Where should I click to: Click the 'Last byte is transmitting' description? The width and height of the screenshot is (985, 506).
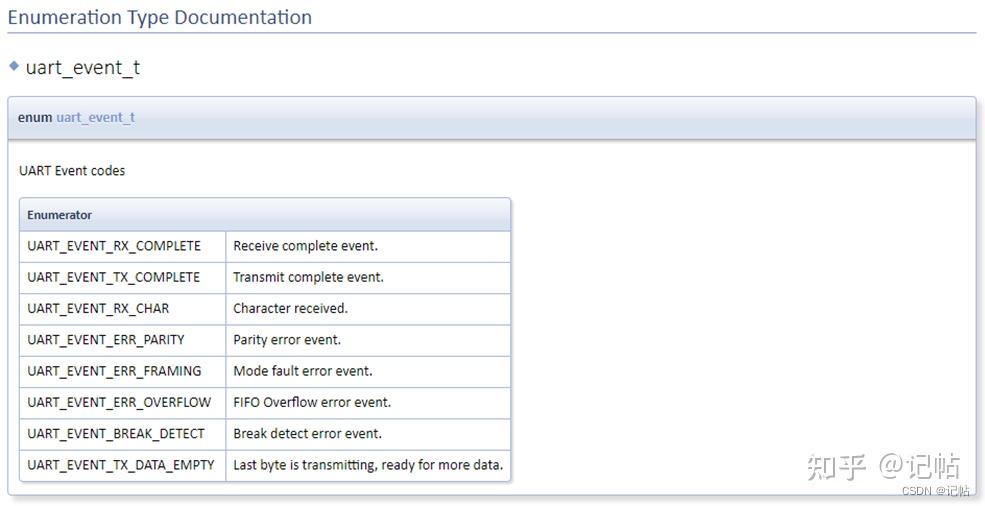[x=368, y=465]
